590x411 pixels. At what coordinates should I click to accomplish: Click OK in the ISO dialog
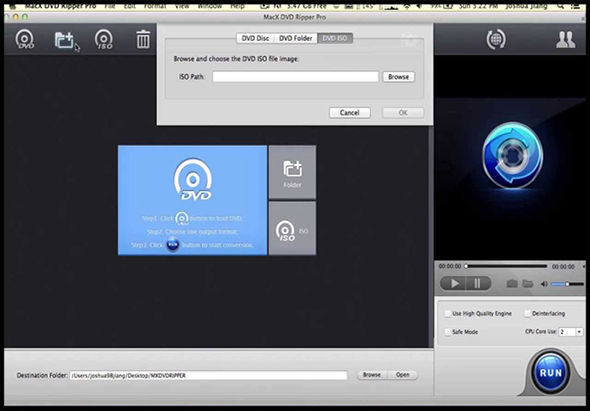pyautogui.click(x=403, y=113)
